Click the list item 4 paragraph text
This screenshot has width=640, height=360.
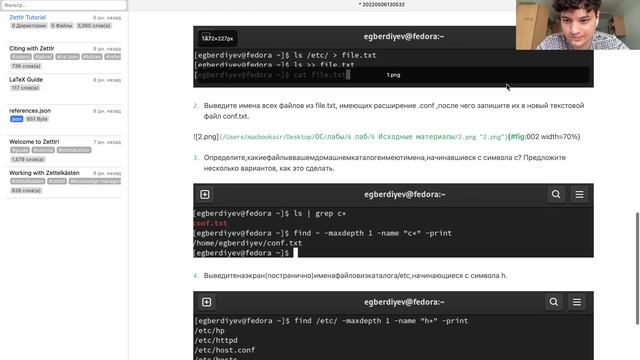(x=355, y=276)
